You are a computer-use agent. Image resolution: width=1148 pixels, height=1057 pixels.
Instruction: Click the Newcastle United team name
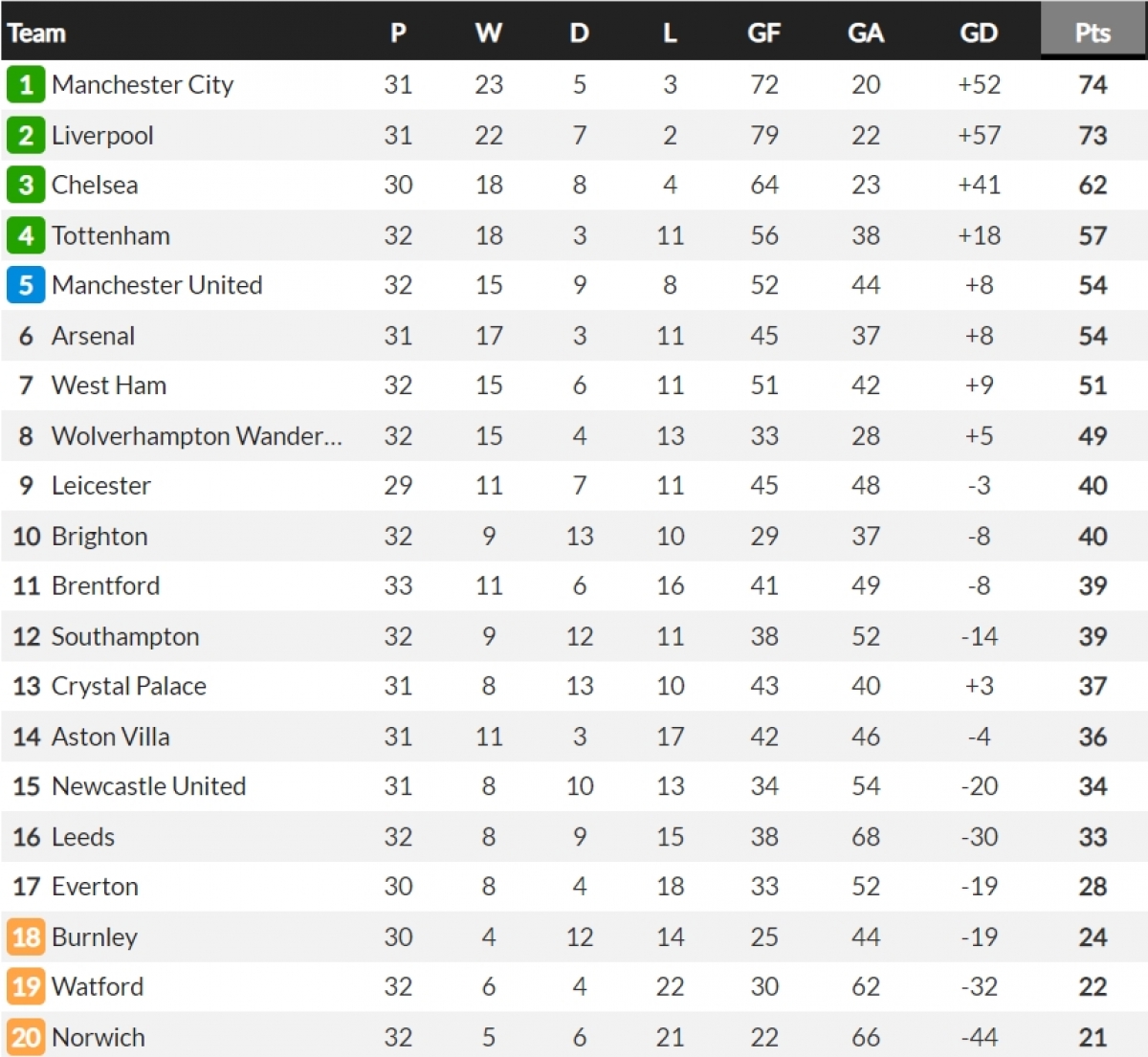148,786
